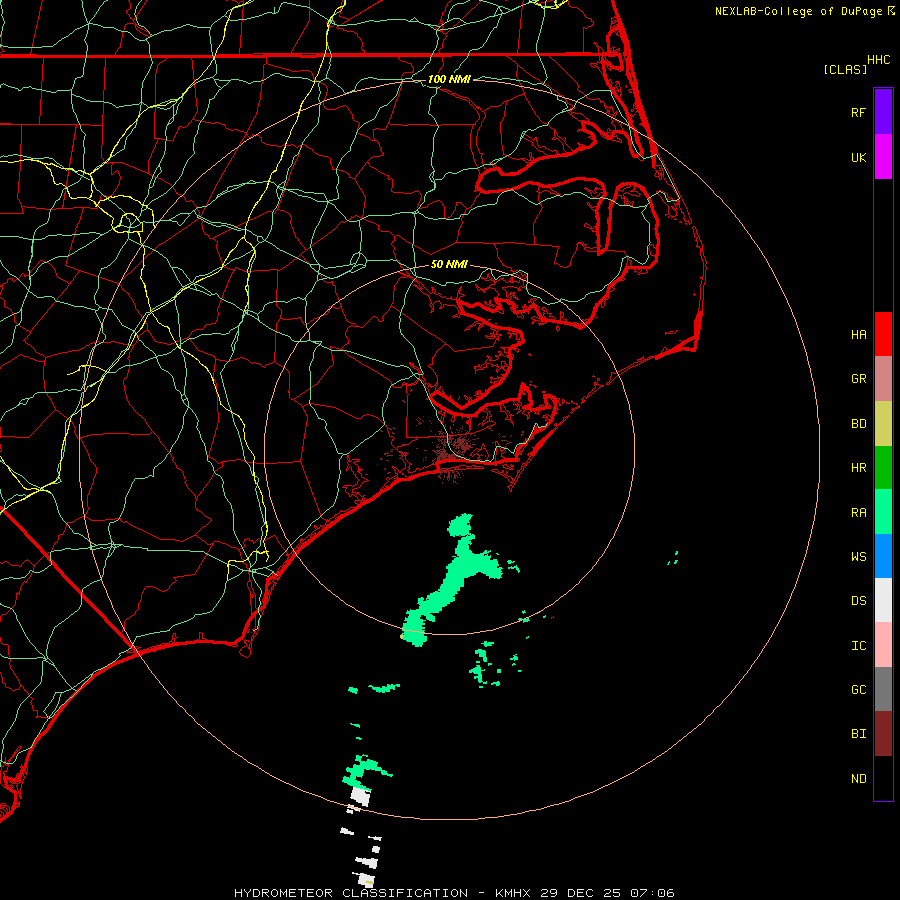The image size is (900, 900).
Task: Click the 'BI' legend label
Action: (859, 734)
